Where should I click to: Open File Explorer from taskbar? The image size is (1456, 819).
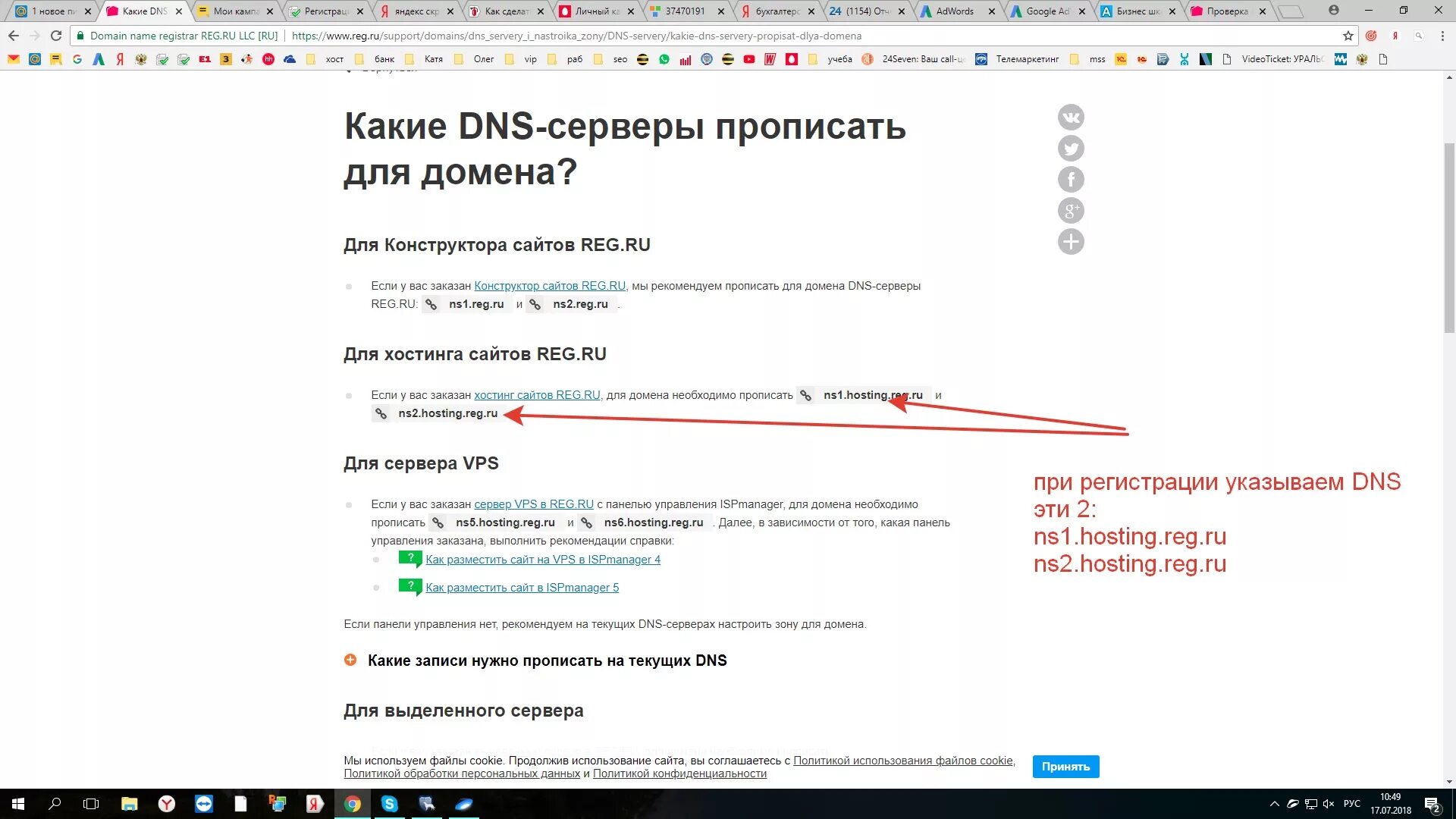pyautogui.click(x=130, y=804)
